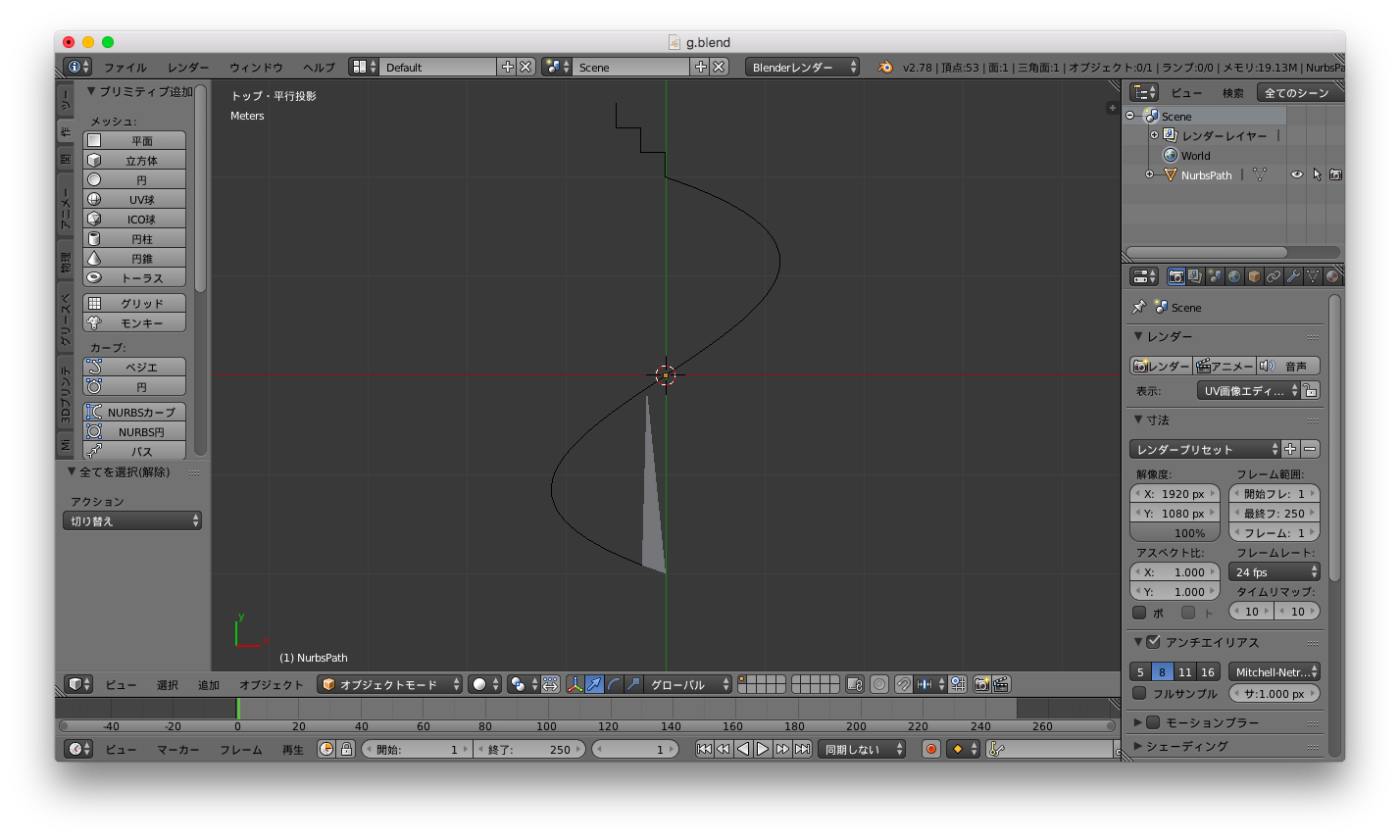Open the Modifiers properties with wrench icon
1400x840 pixels.
coord(1294,275)
